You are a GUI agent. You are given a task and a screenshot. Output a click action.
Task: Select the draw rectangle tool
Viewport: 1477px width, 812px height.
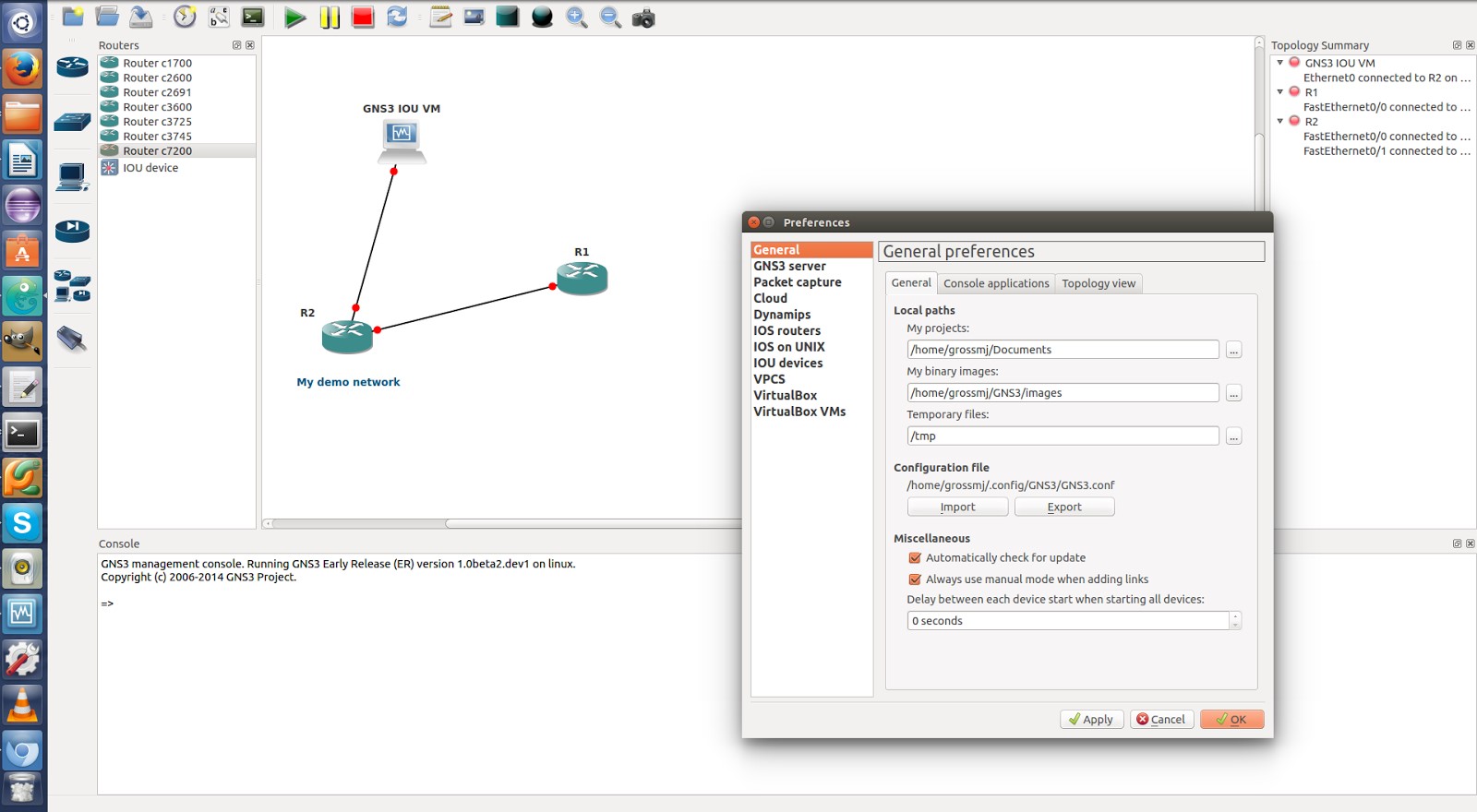click(508, 17)
